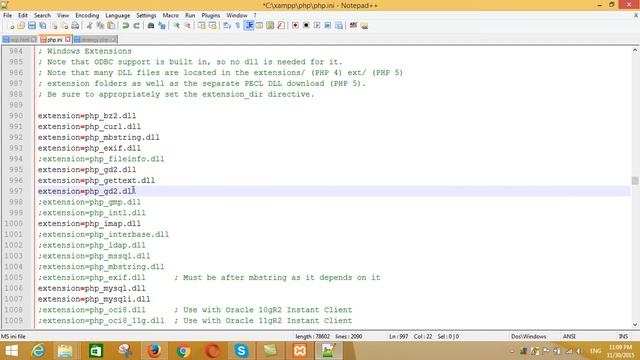Create a new document from the toolbar

click(11, 26)
